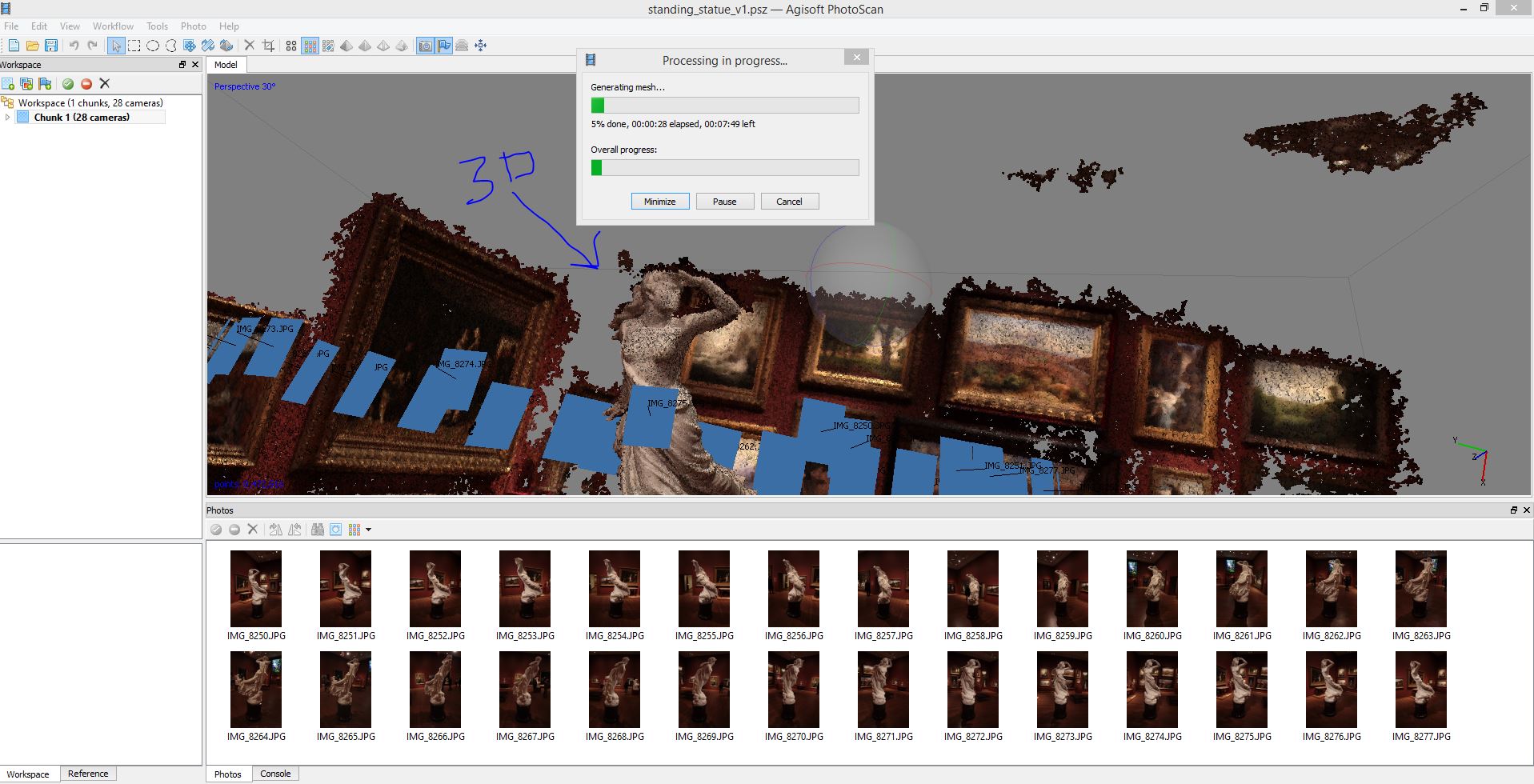Redo the last action
The height and width of the screenshot is (784, 1534).
[92, 46]
